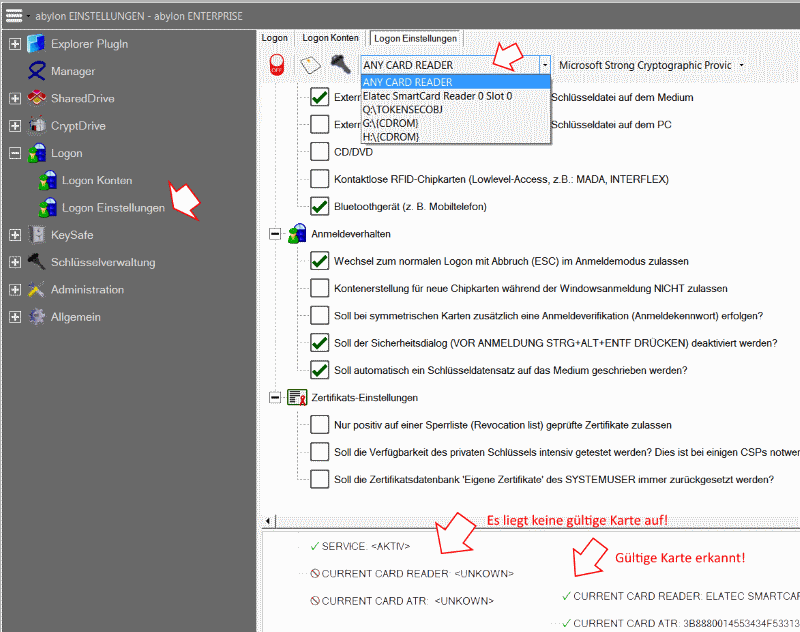Image resolution: width=800 pixels, height=632 pixels.
Task: Click the chip card toolbar icon
Action: (310, 65)
